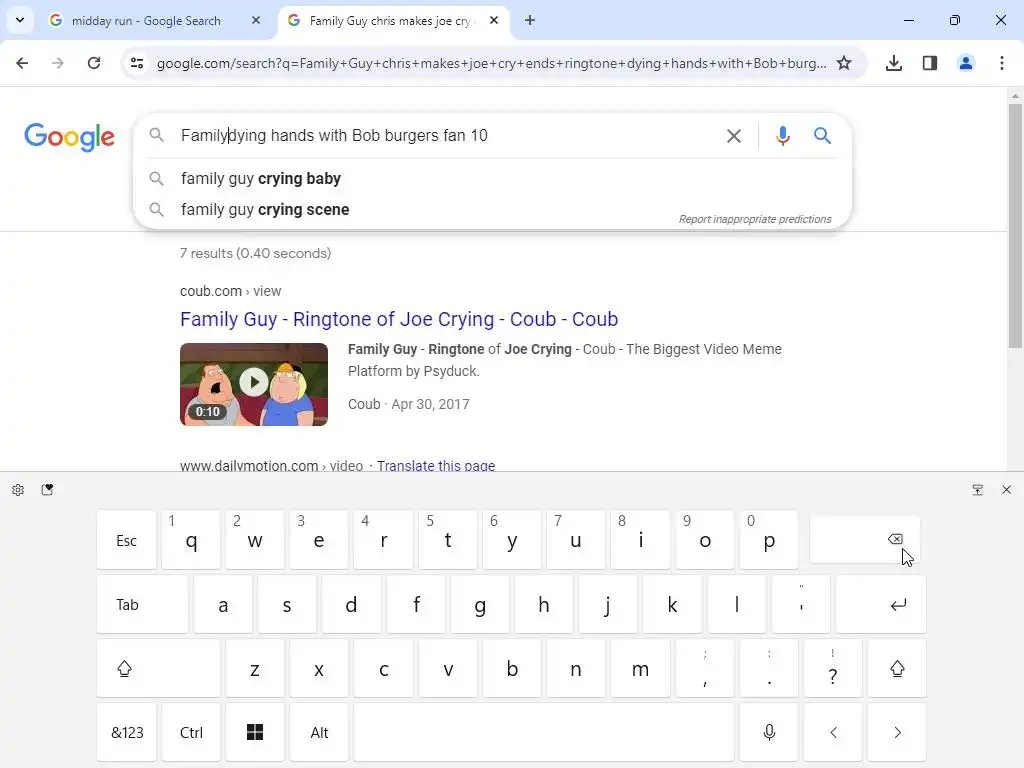Open the downloads panel
This screenshot has height=768, width=1024.
[x=894, y=63]
